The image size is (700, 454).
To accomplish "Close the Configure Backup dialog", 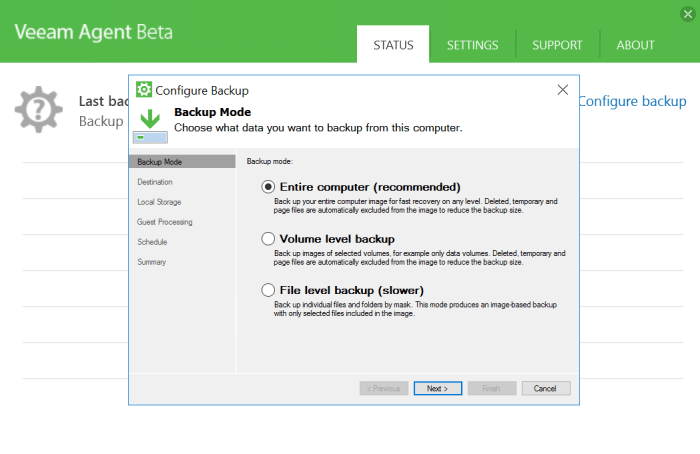I will (x=562, y=90).
